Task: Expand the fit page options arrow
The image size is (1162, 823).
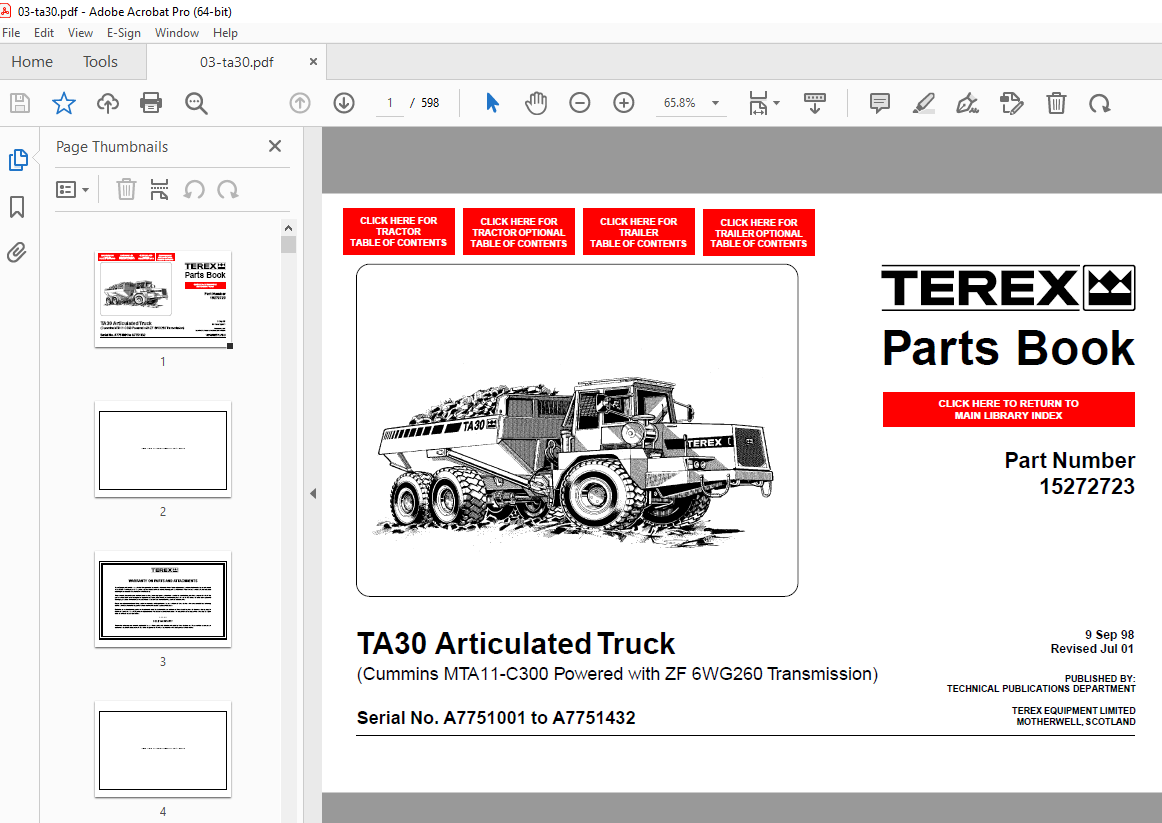Action: click(777, 103)
